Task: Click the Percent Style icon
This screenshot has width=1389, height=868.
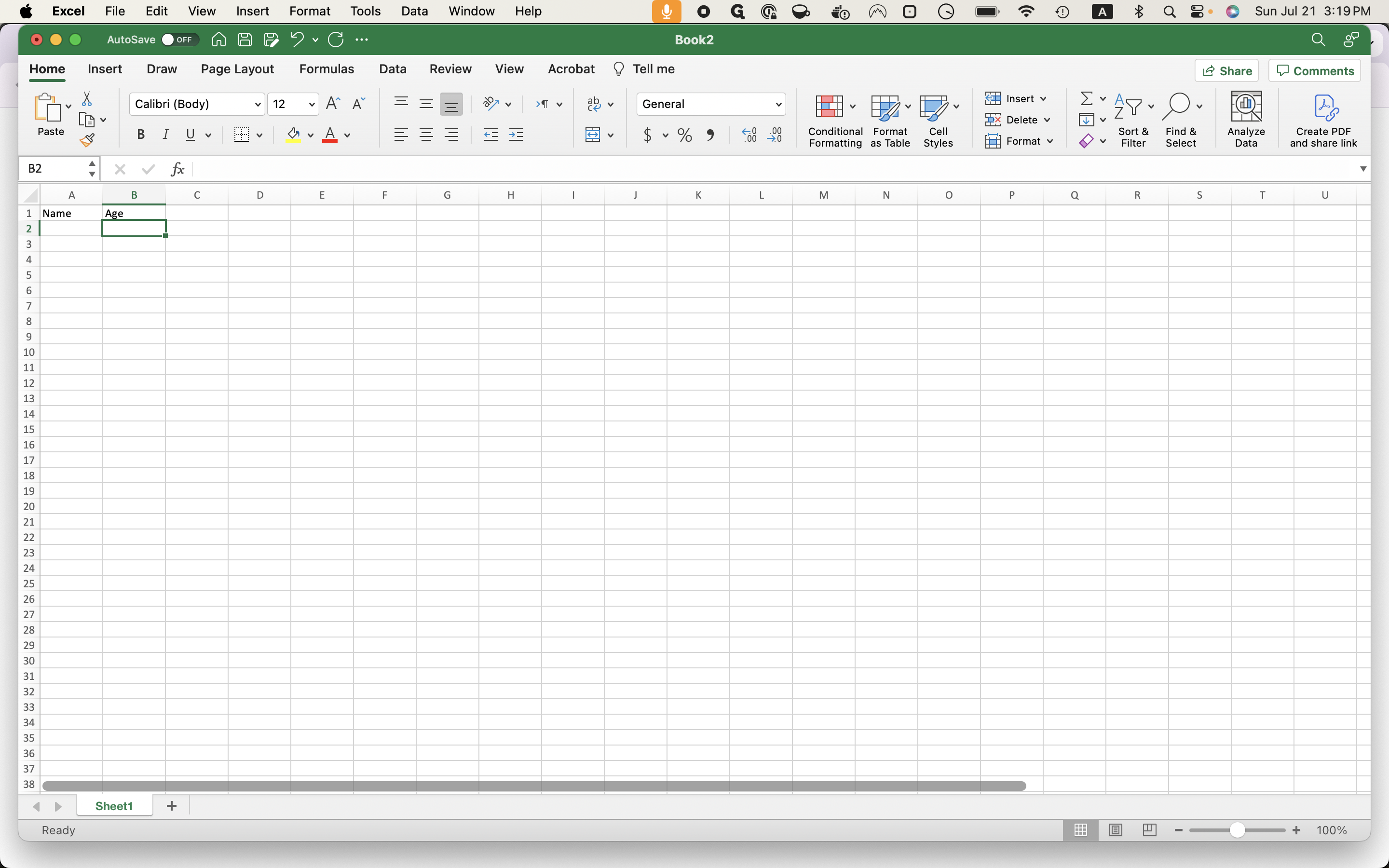Action: pos(684,135)
